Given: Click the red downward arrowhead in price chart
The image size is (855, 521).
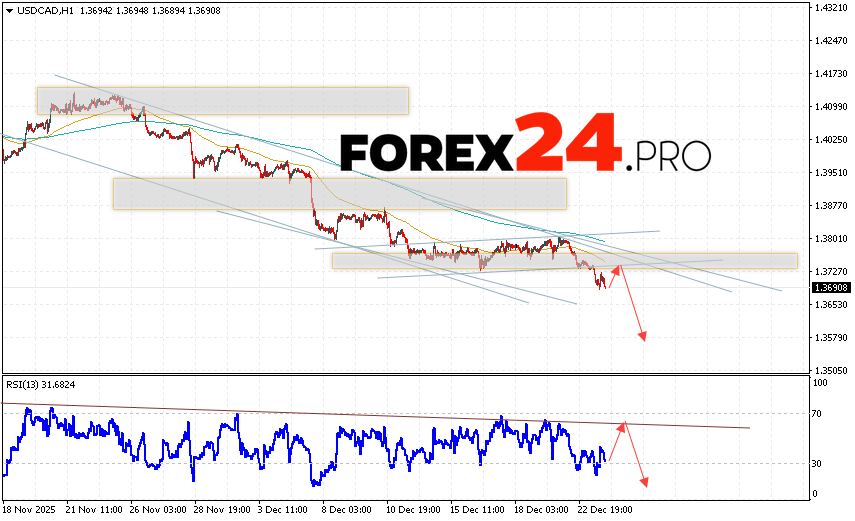Looking at the screenshot, I should [x=642, y=336].
